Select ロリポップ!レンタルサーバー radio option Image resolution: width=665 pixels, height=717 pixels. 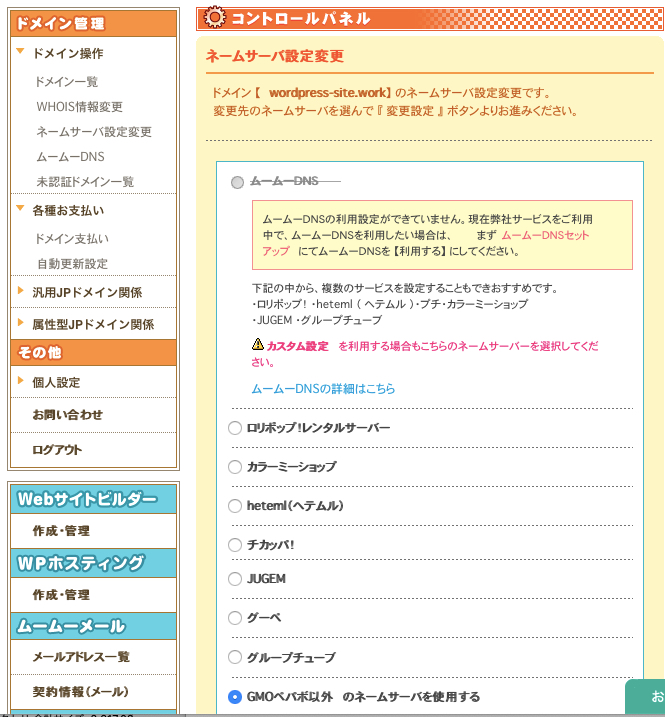coord(235,428)
